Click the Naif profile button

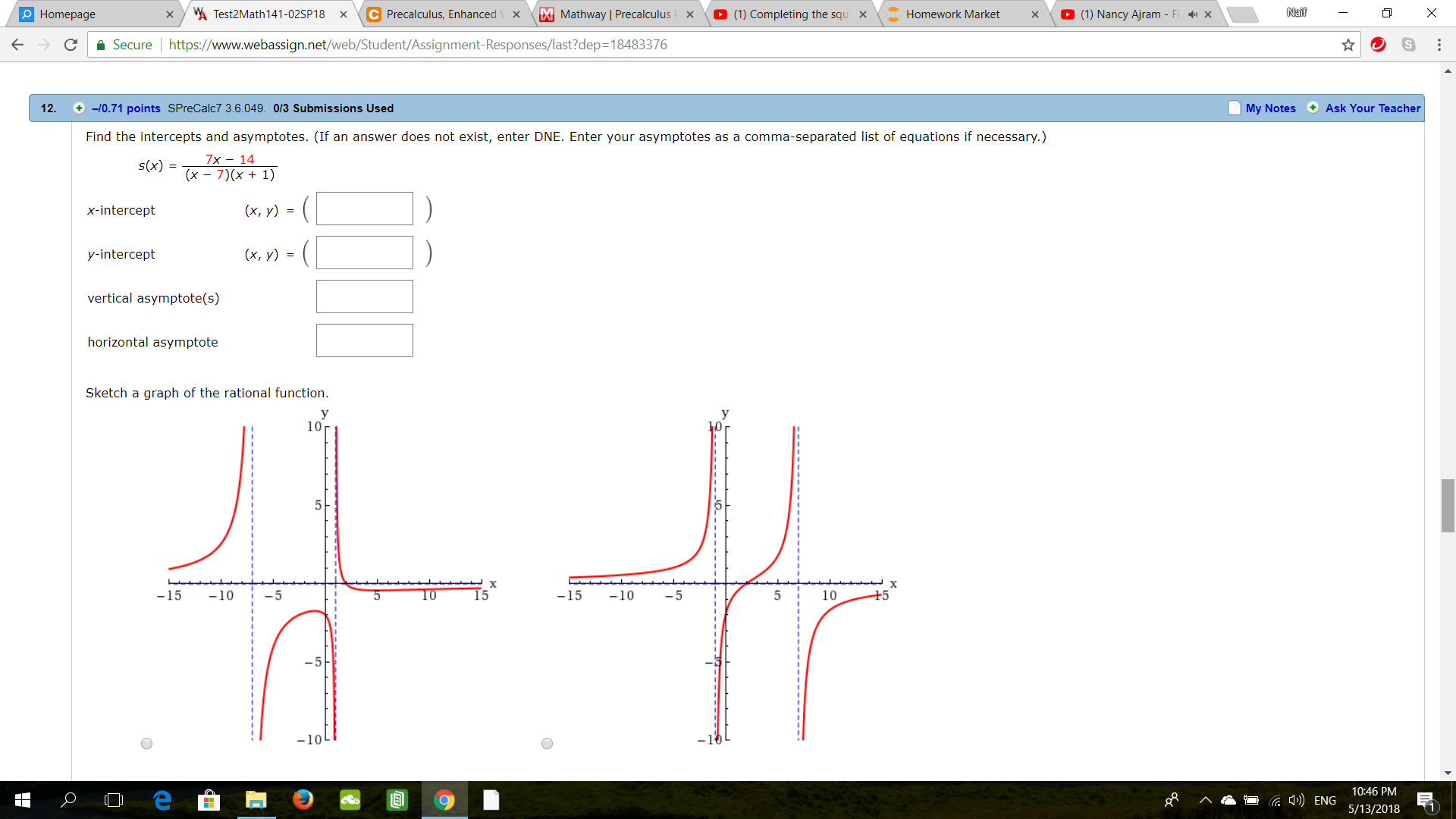[x=1296, y=13]
